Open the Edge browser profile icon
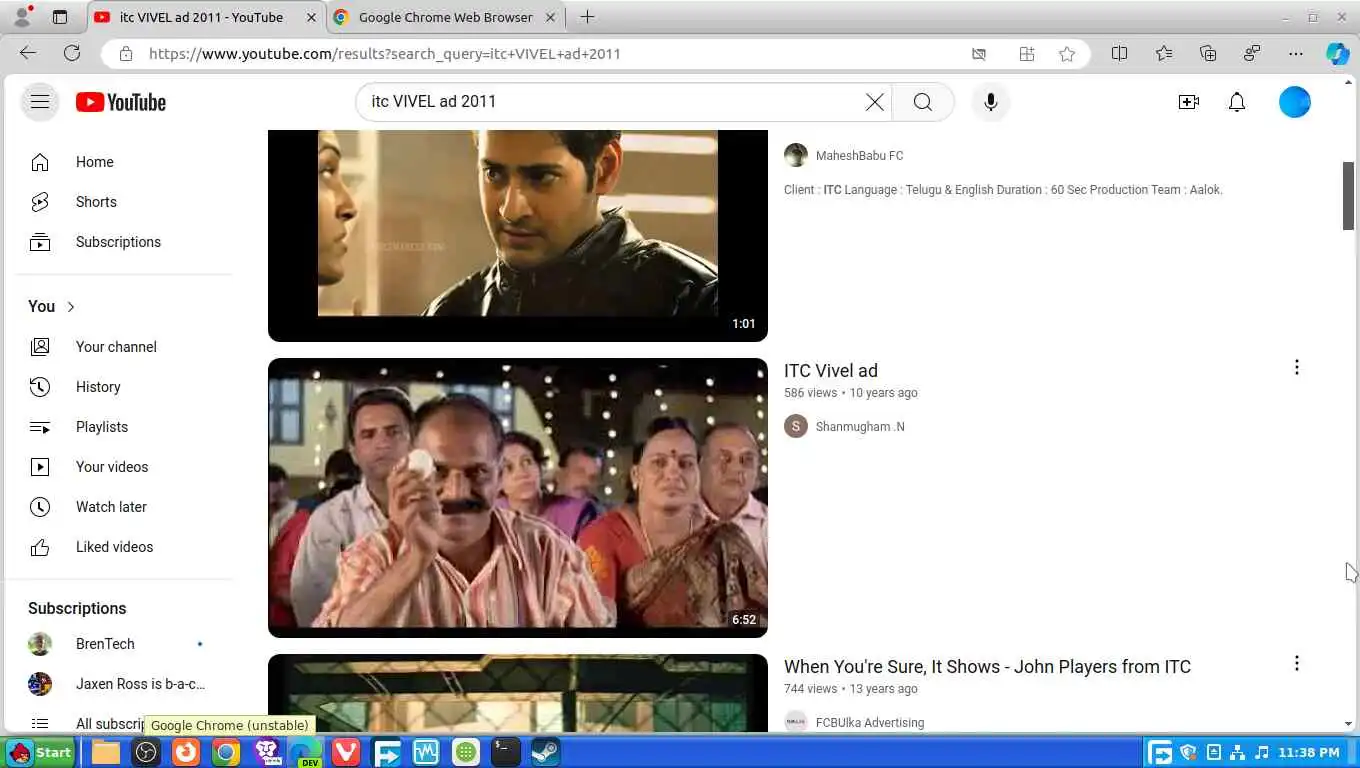This screenshot has height=768, width=1360. [x=22, y=17]
